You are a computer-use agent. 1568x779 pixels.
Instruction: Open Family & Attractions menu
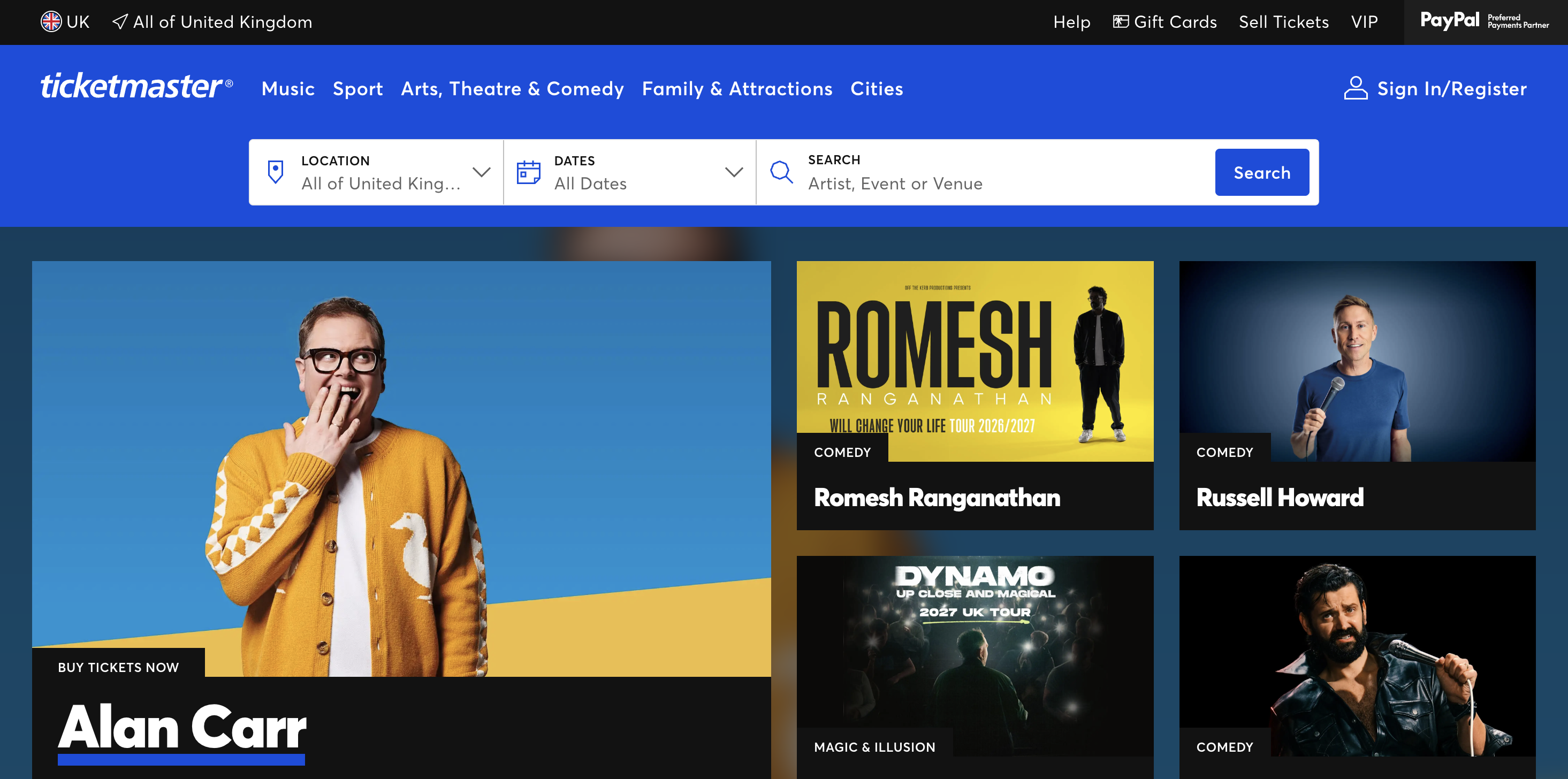pos(737,89)
